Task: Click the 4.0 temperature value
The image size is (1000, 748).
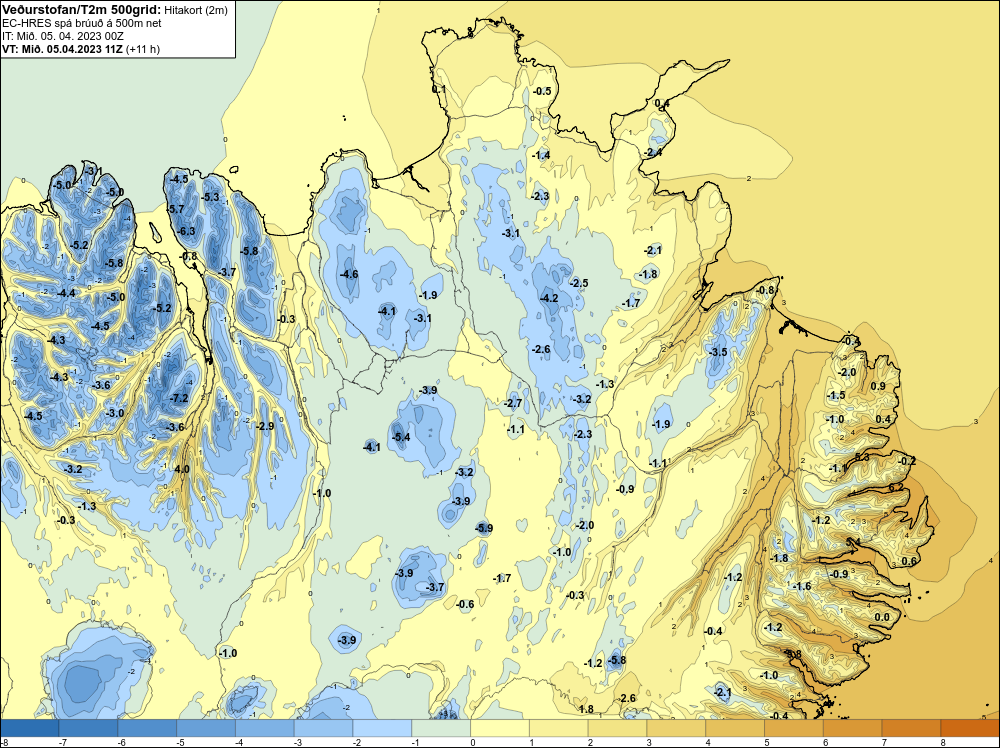Action: [x=182, y=469]
